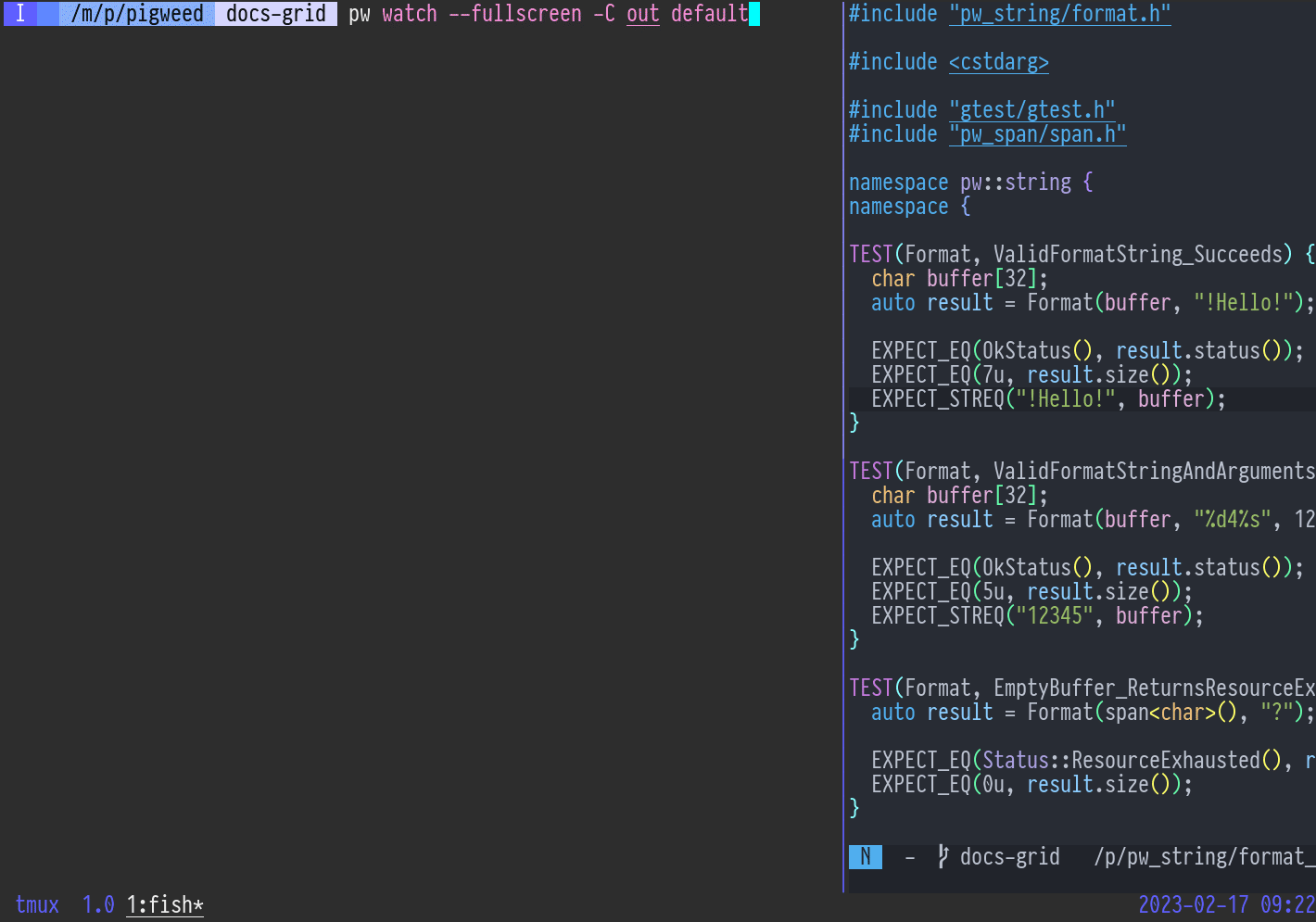
Task: Jump to the "pw_span/span.h" include
Action: 1037,134
